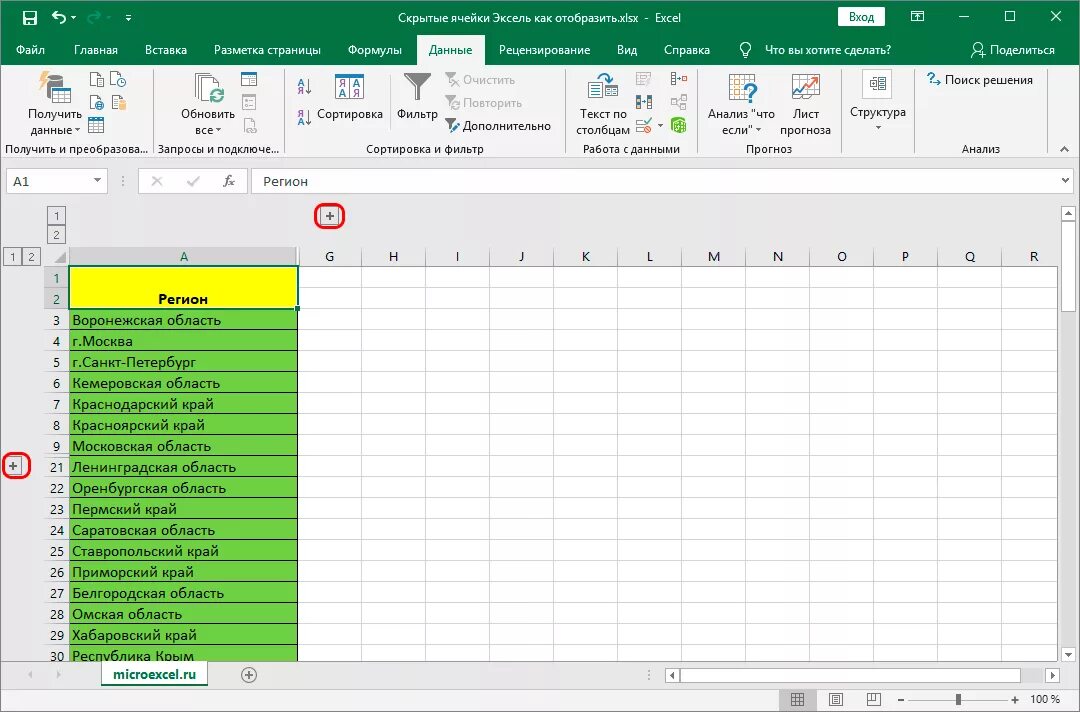This screenshot has width=1080, height=712.
Task: Click the Recent Sources clock icon
Action: (x=118, y=80)
